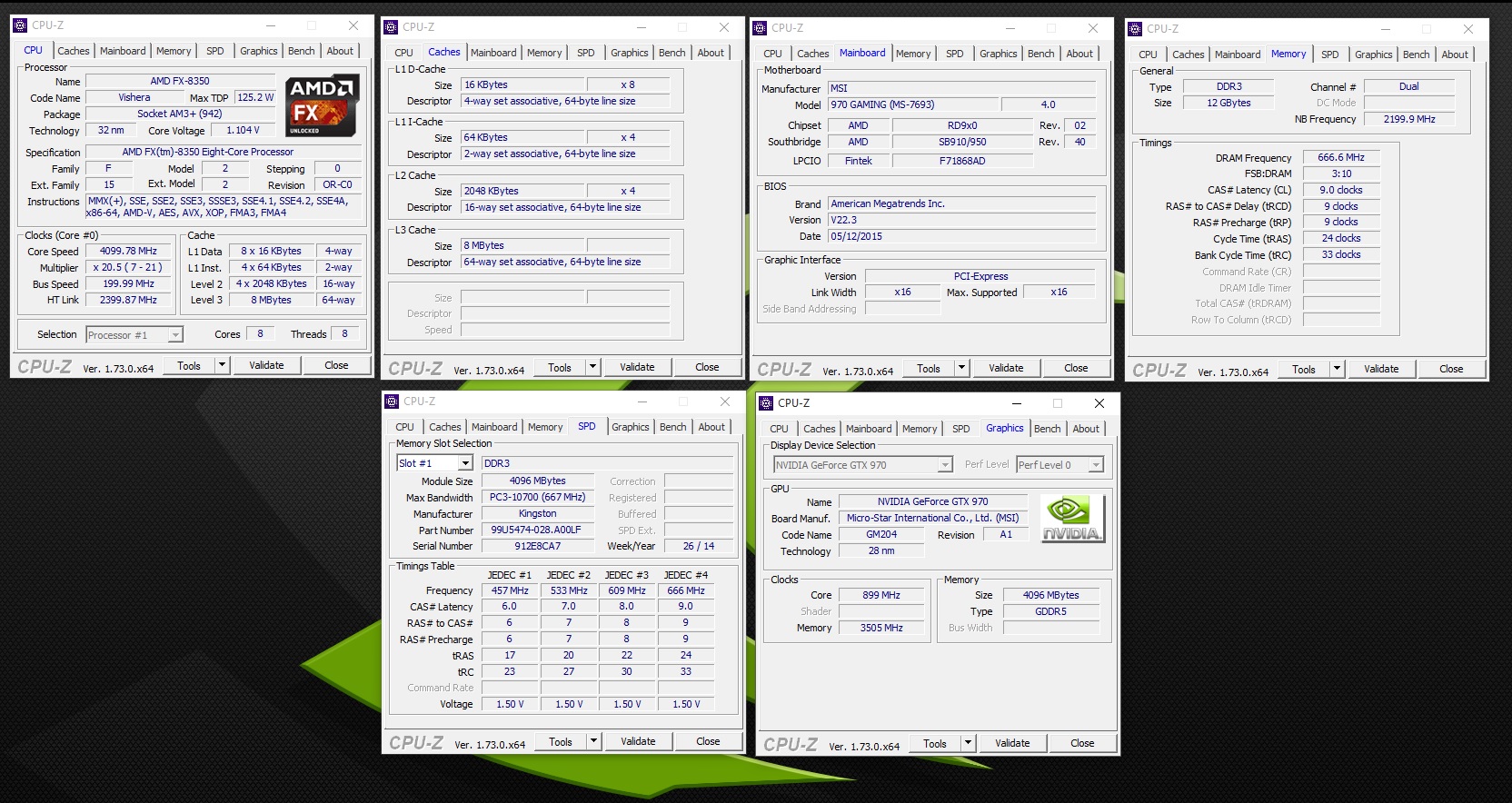Click the L2 cache size 2048 KBytes value
This screenshot has height=803, width=1512.
pyautogui.click(x=521, y=191)
